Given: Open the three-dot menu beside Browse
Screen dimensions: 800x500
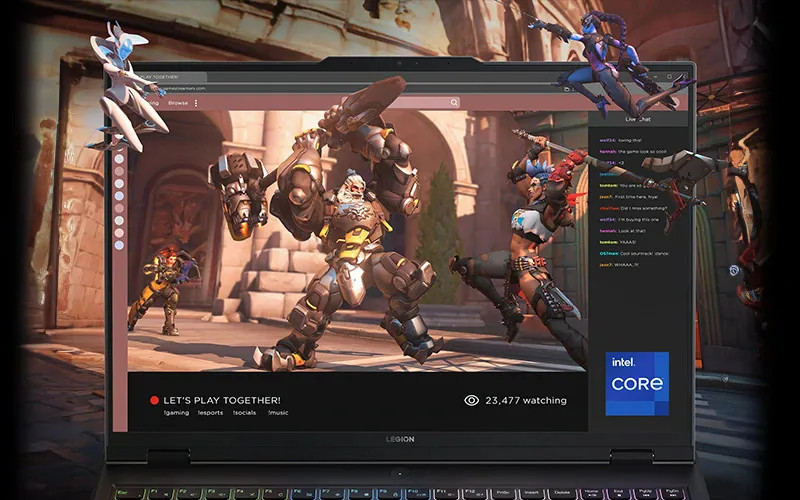Looking at the screenshot, I should [x=196, y=103].
